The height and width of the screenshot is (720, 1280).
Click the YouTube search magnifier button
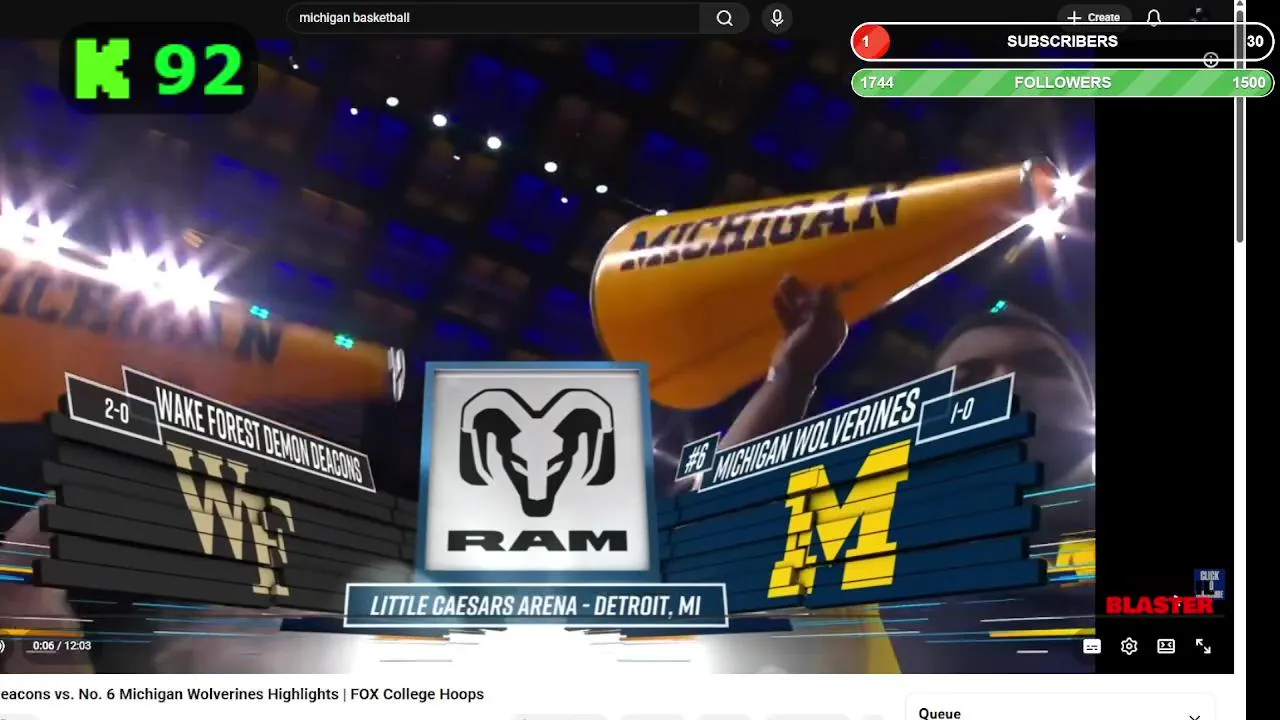724,18
